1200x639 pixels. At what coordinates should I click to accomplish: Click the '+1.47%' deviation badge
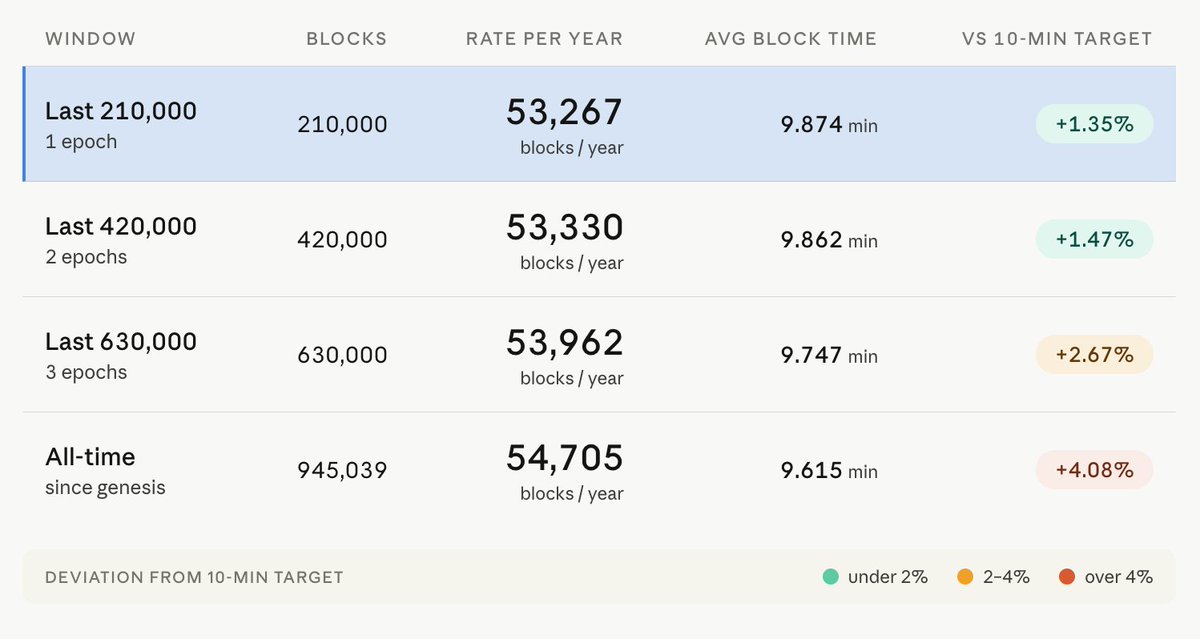pyautogui.click(x=1094, y=240)
